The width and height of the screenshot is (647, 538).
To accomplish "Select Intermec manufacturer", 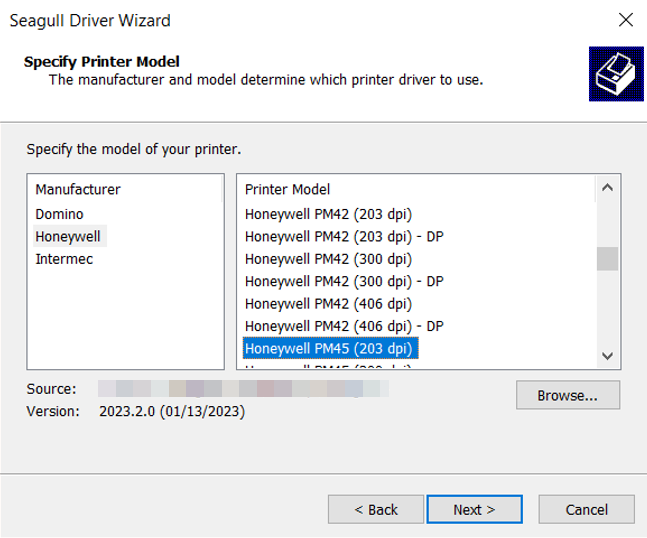I will (x=64, y=259).
